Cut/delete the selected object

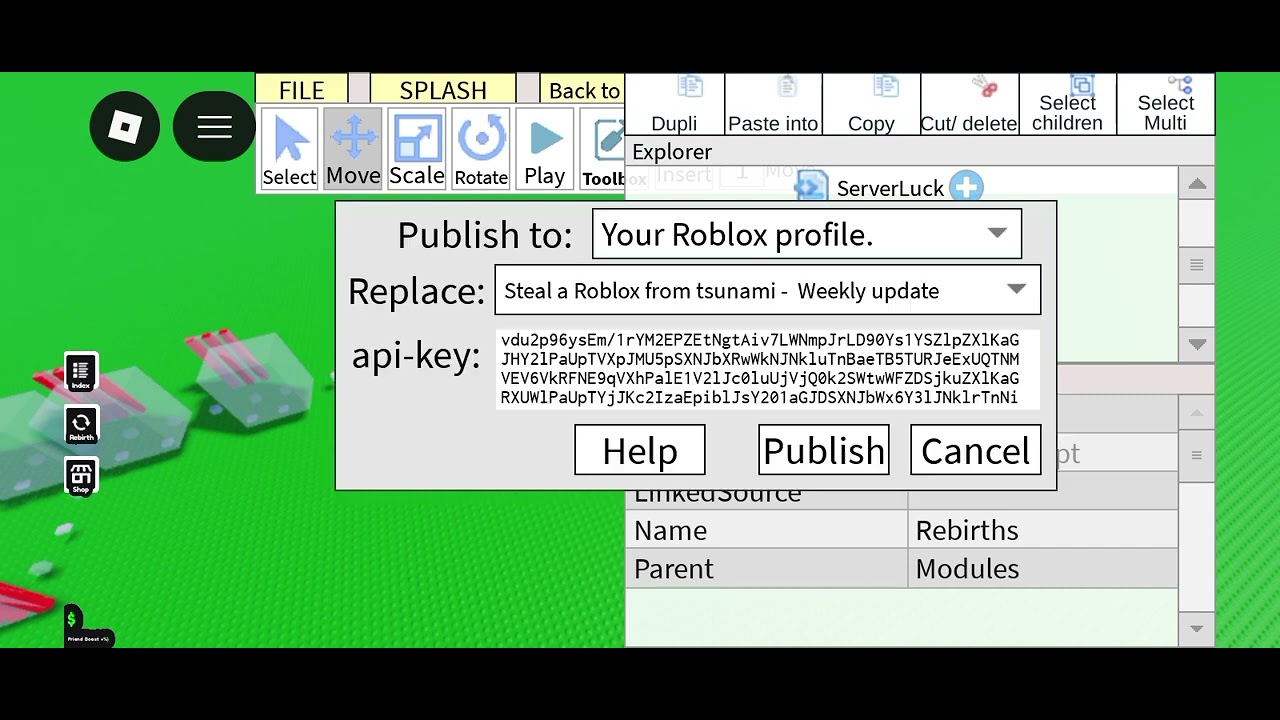click(969, 105)
